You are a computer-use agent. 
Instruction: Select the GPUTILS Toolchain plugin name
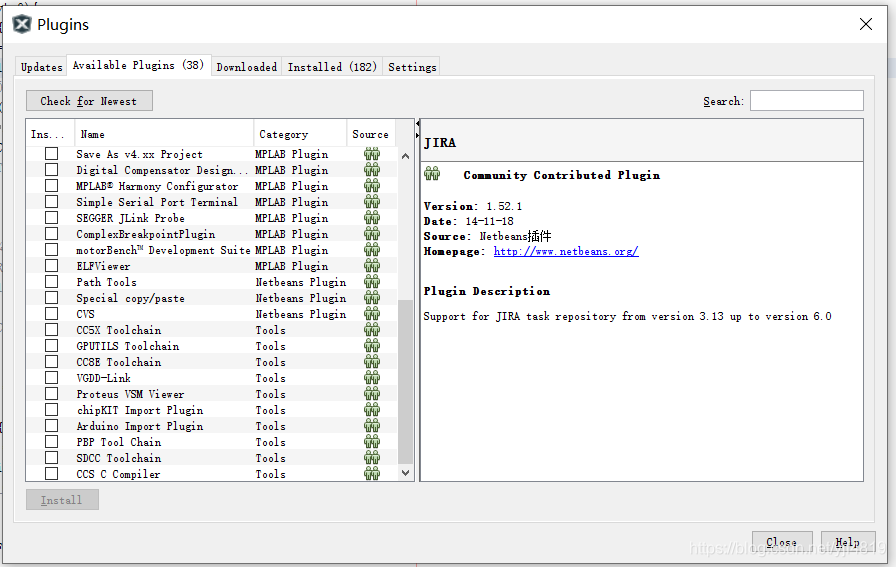pos(128,346)
